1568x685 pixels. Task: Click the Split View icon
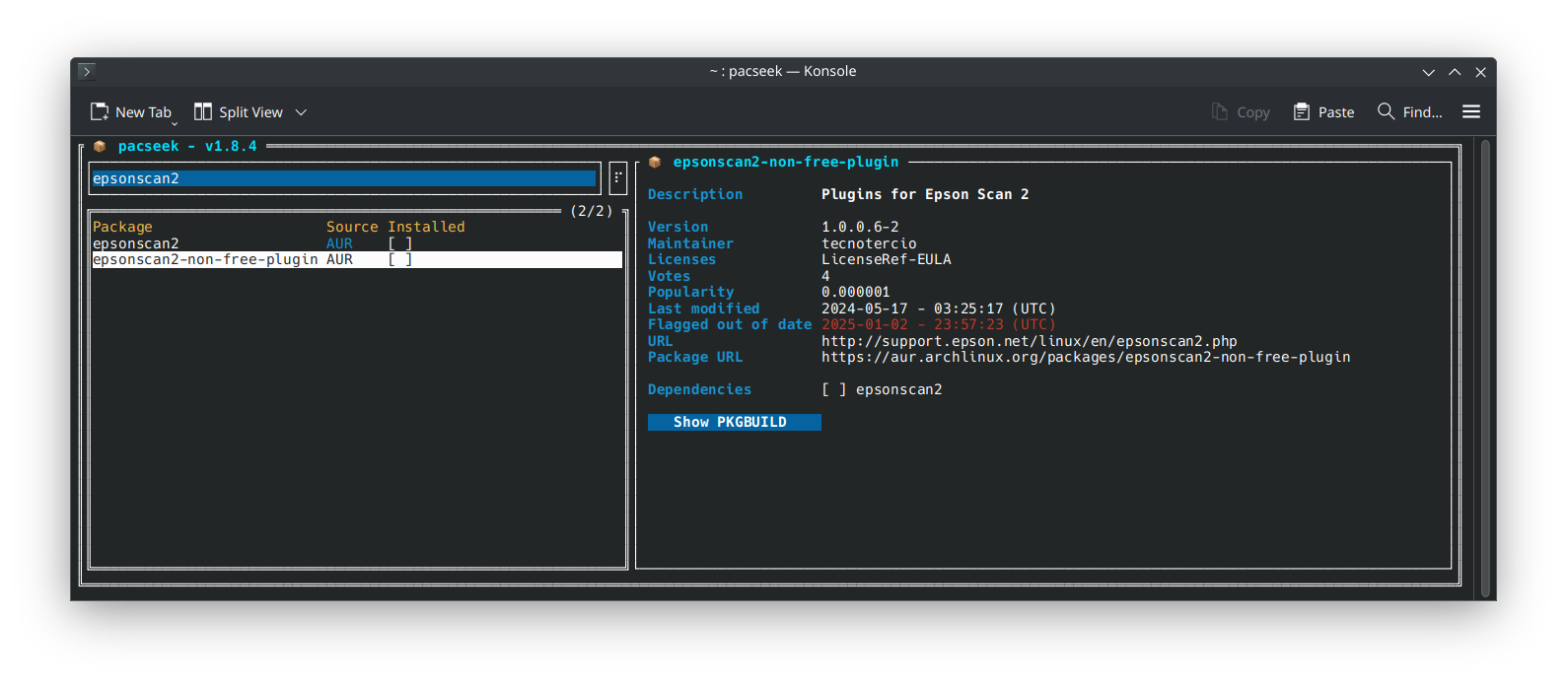tap(203, 111)
